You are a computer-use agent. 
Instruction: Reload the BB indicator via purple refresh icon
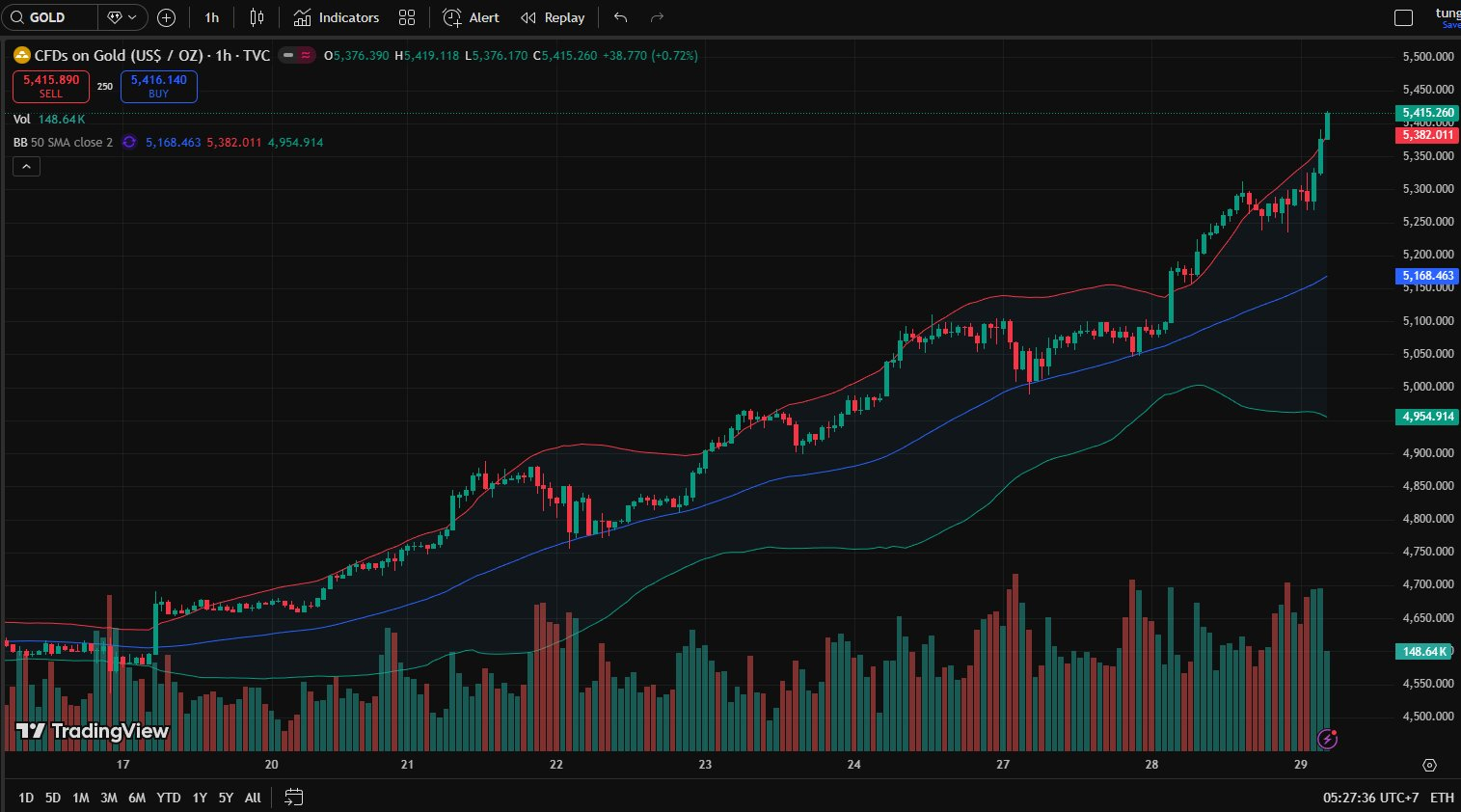coord(128,142)
